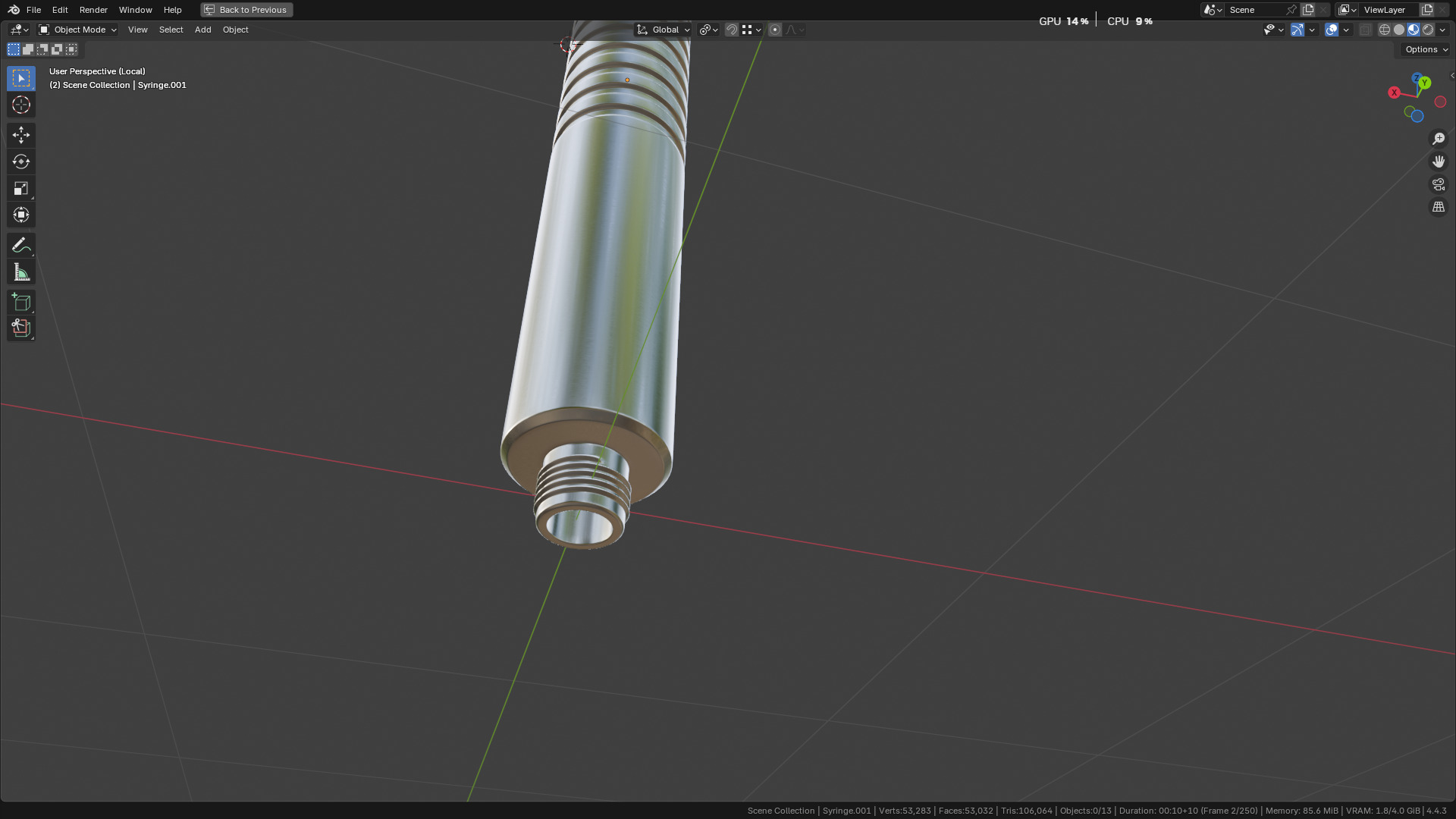Set selection mode to Extend
The image size is (1456, 819).
tap(28, 49)
